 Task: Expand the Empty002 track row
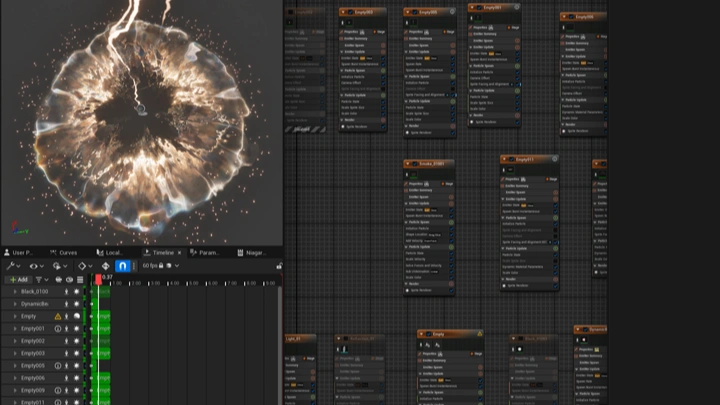click(x=13, y=341)
